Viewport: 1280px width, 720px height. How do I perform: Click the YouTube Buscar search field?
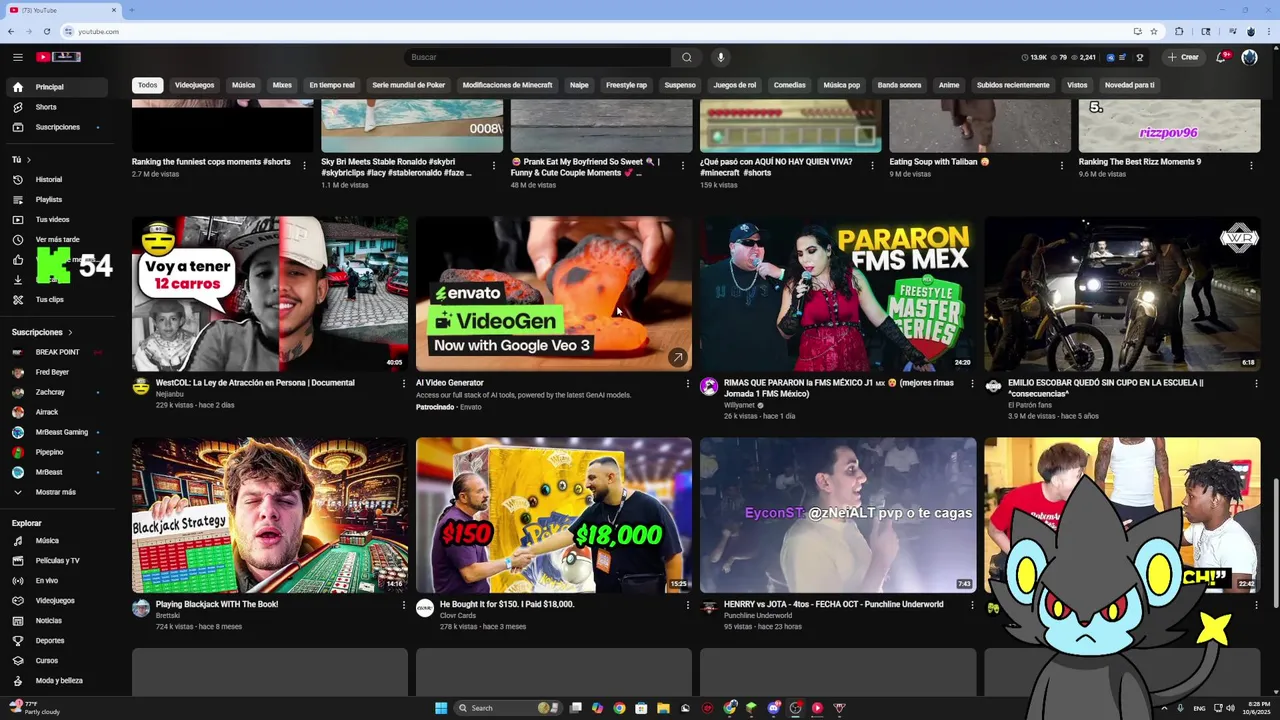pyautogui.click(x=537, y=57)
